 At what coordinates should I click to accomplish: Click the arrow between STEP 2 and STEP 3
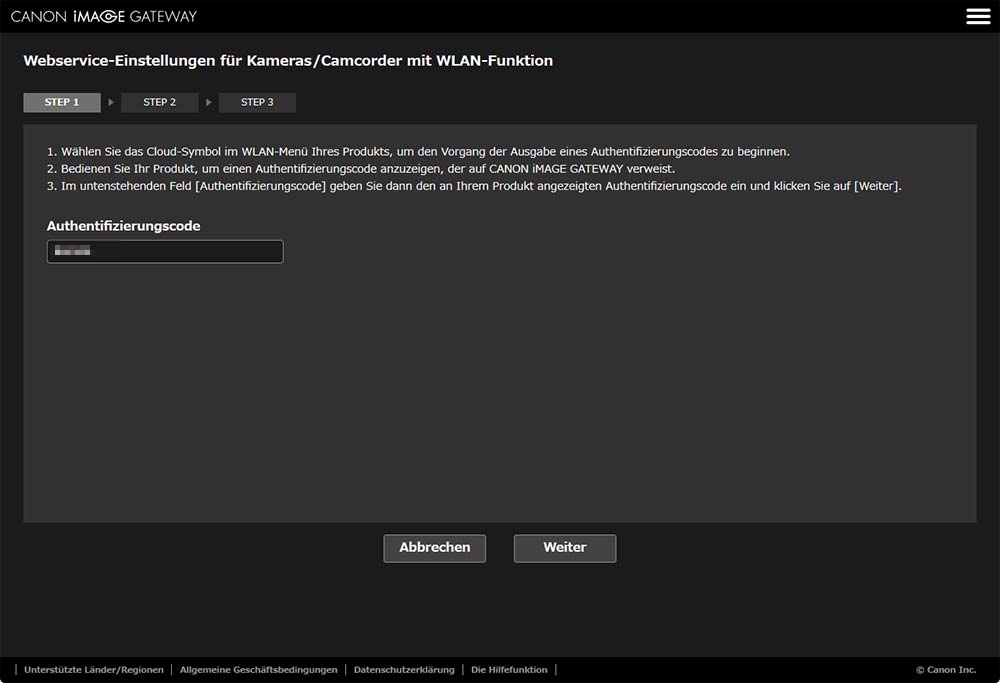(x=209, y=103)
